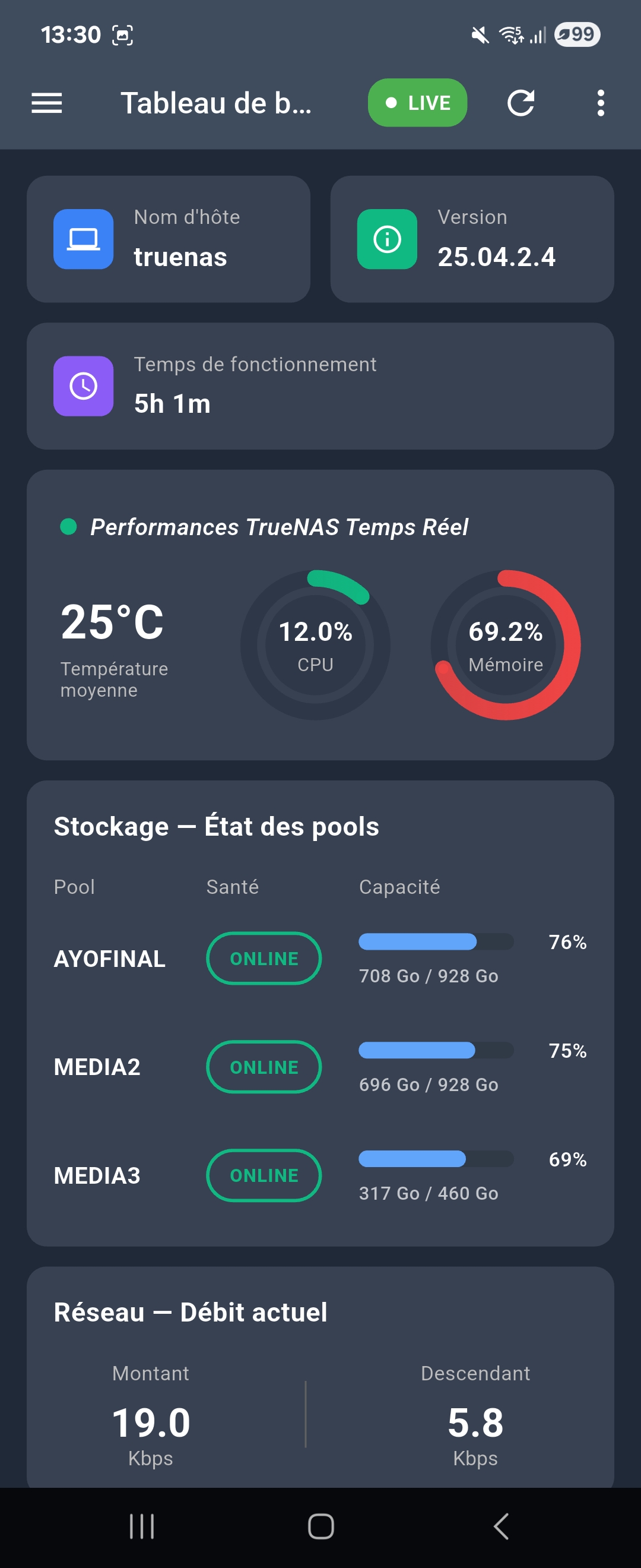641x1568 pixels.
Task: Tap the 25°C average temperature reading
Action: (x=113, y=621)
